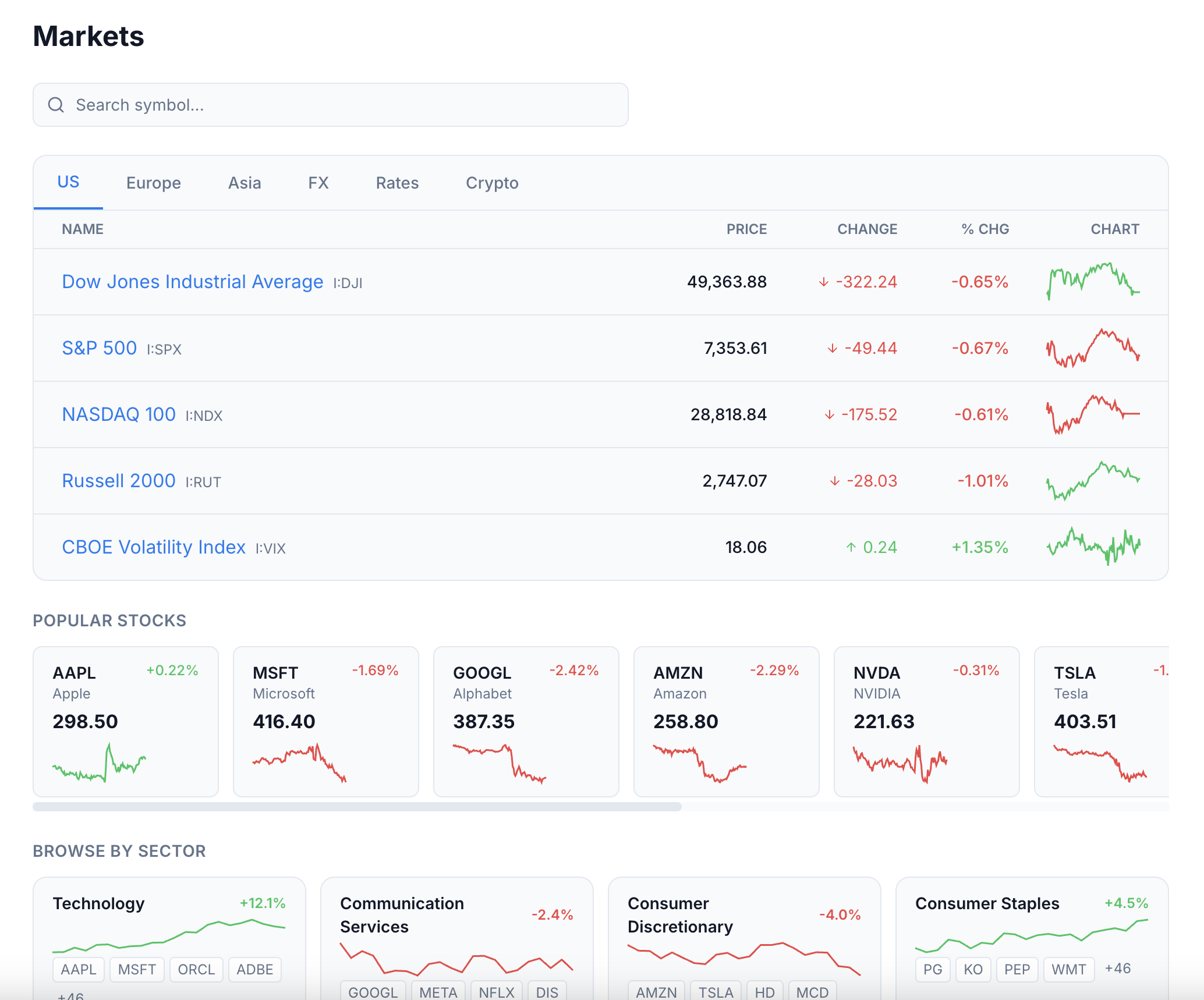Click the NASDAQ 100 price 28,818.84
This screenshot has width=1204, height=1000.
click(728, 414)
